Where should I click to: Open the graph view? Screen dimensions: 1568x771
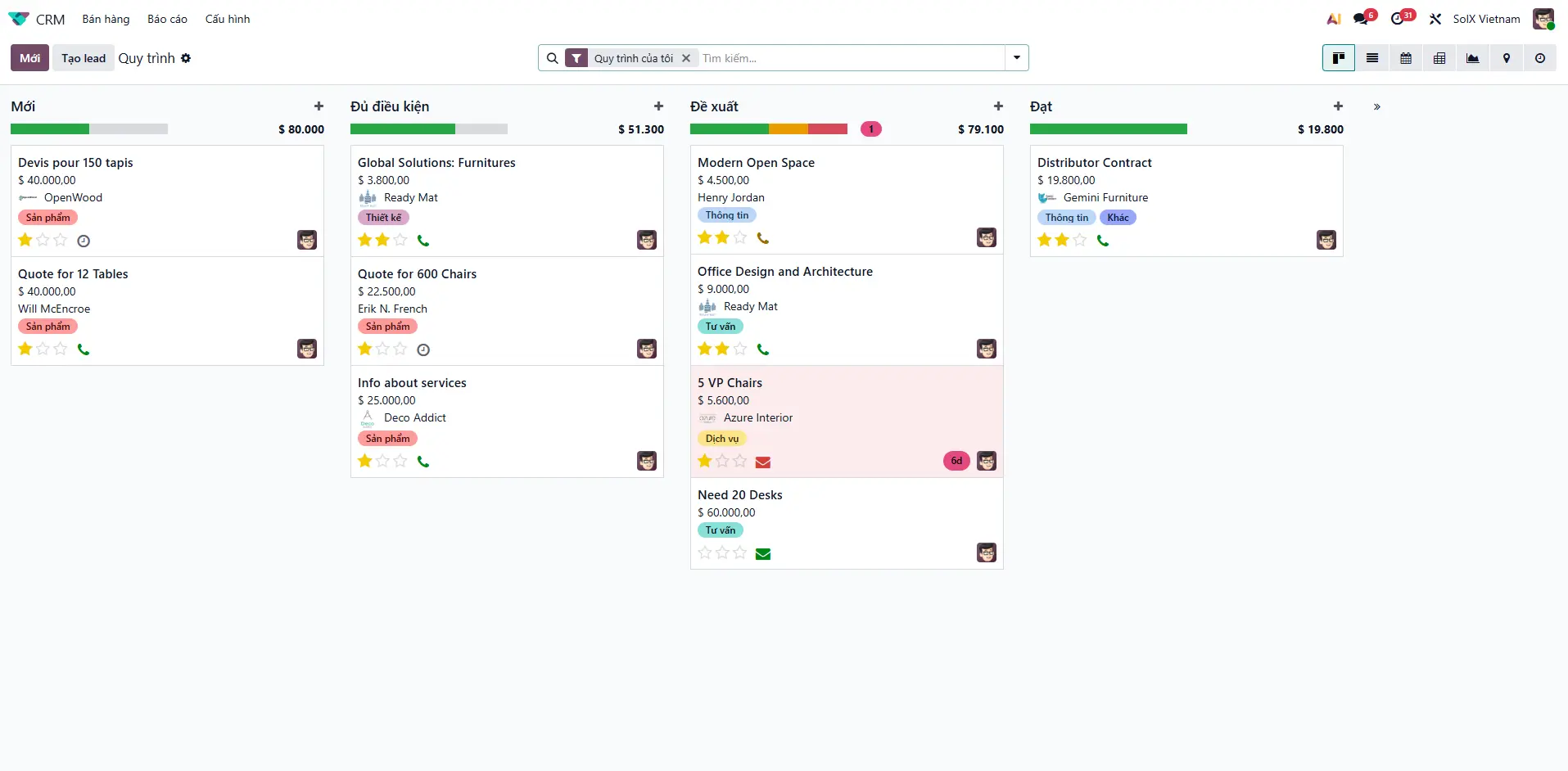pyautogui.click(x=1472, y=57)
